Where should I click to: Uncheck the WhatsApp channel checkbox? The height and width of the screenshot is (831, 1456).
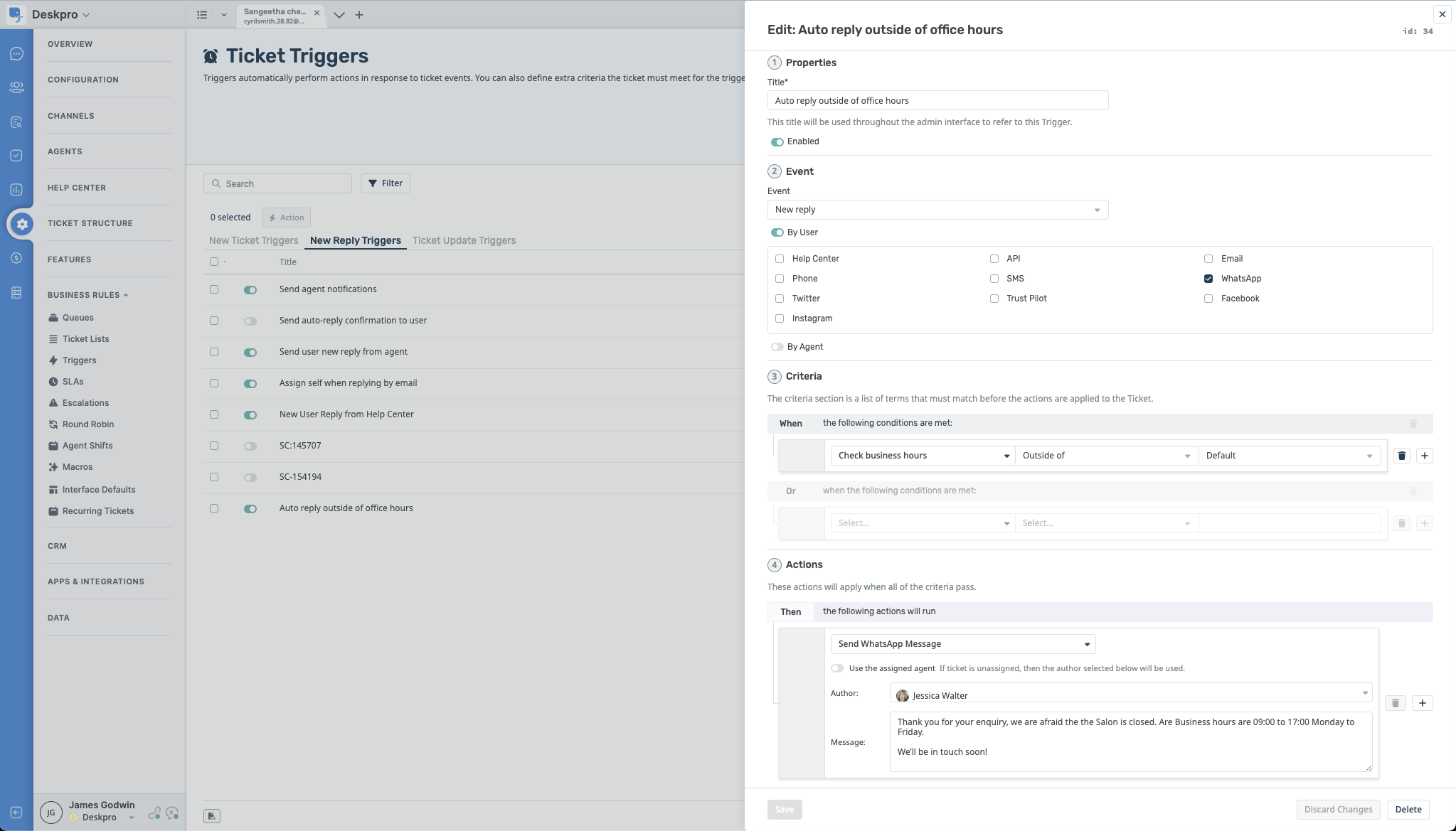(x=1208, y=279)
